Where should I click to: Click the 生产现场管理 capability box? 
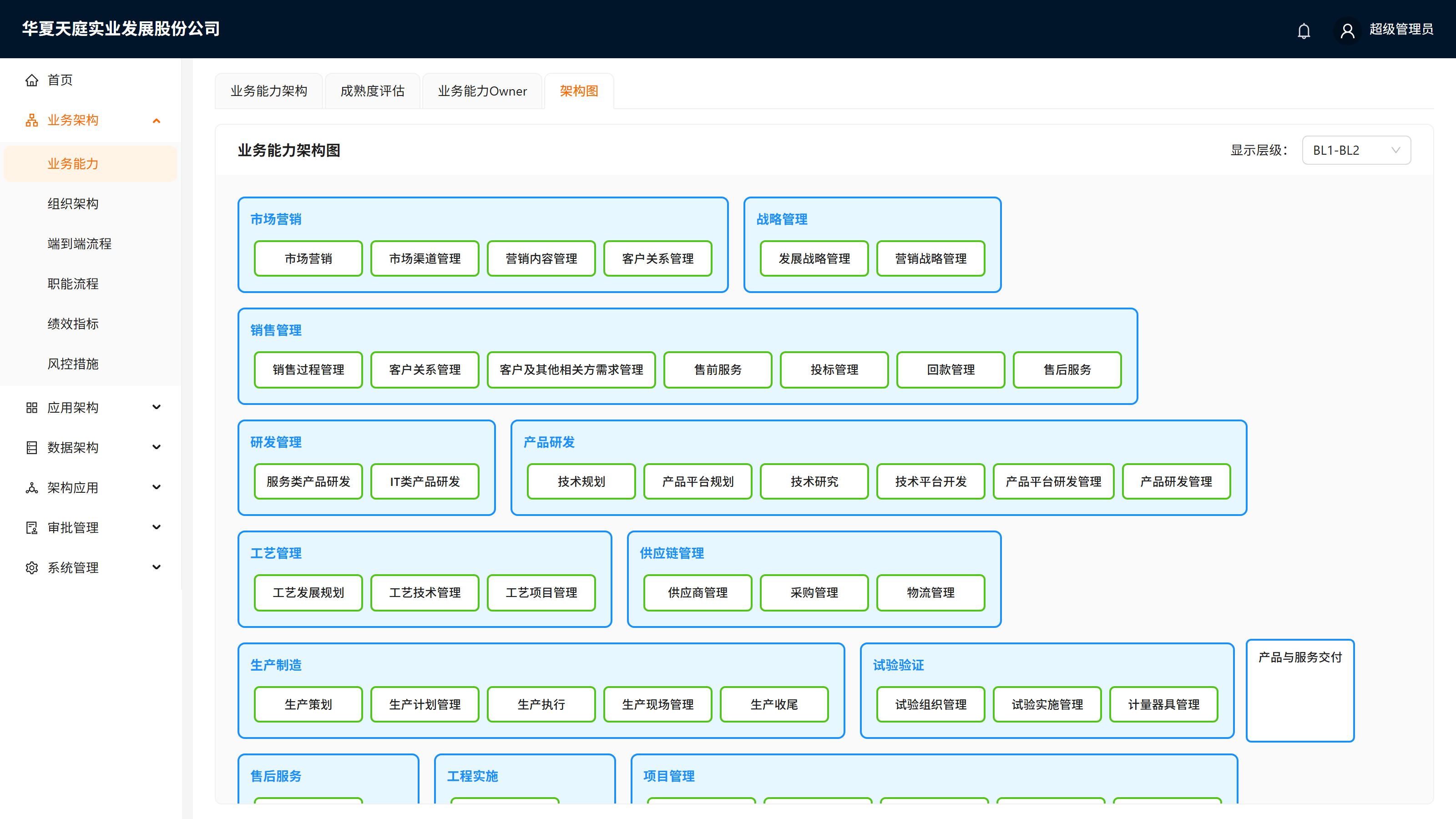(x=657, y=705)
